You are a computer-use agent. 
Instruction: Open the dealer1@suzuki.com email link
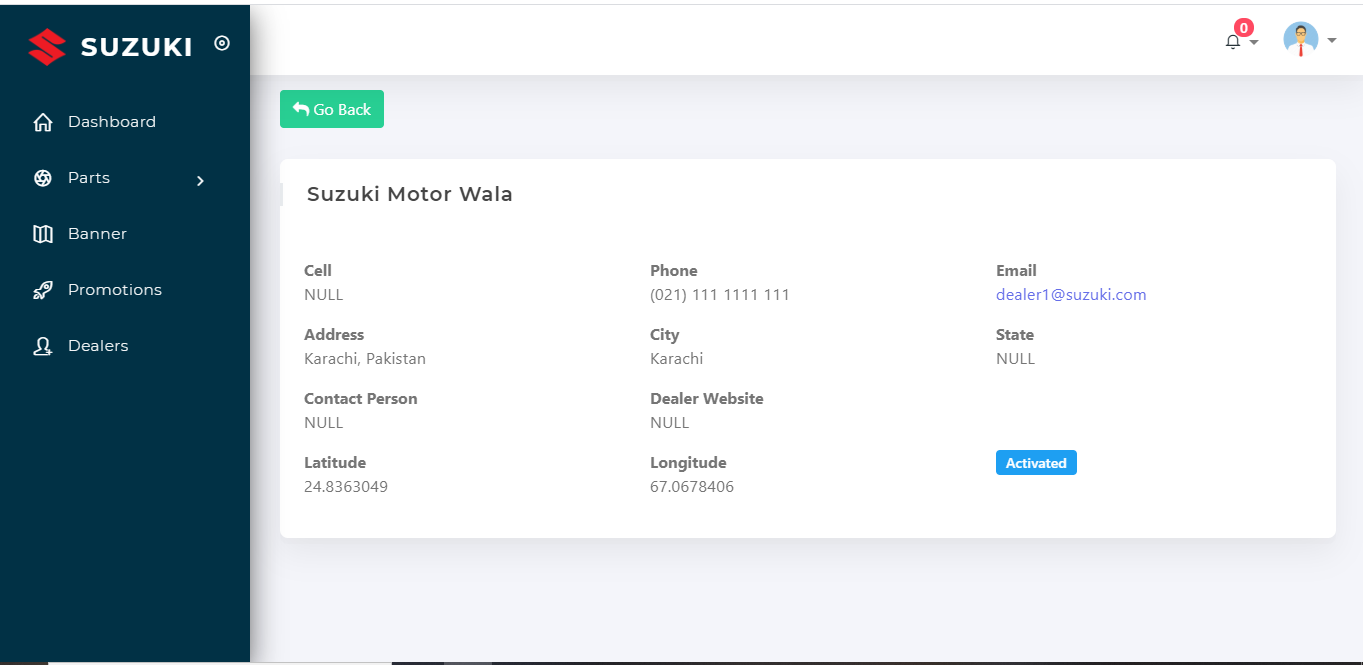1071,295
